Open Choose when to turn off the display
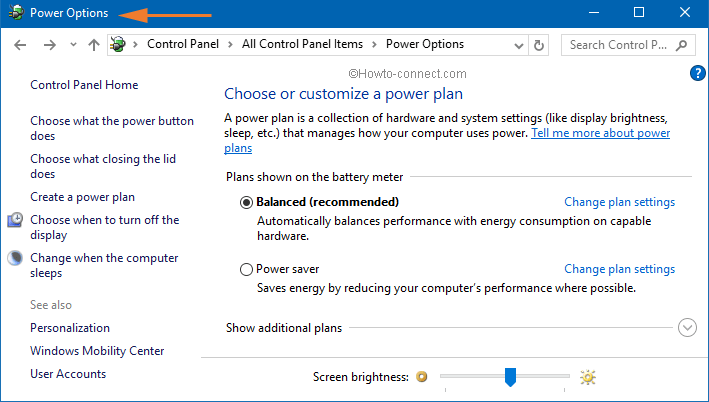Viewport: 709px width, 402px height. point(104,227)
